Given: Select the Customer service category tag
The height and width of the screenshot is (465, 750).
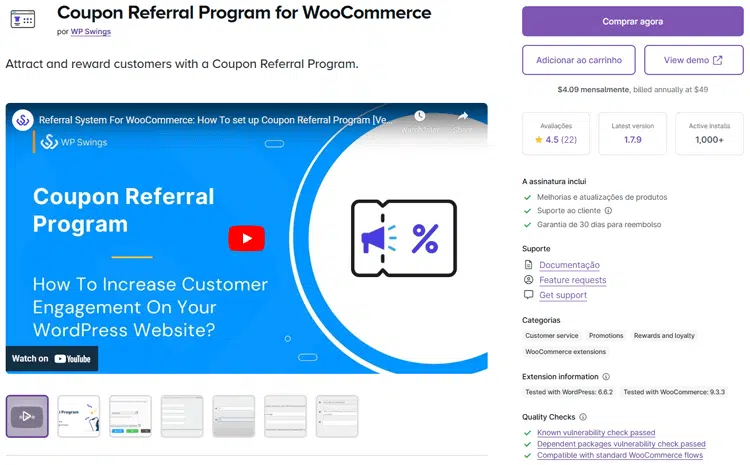Looking at the screenshot, I should pos(551,336).
